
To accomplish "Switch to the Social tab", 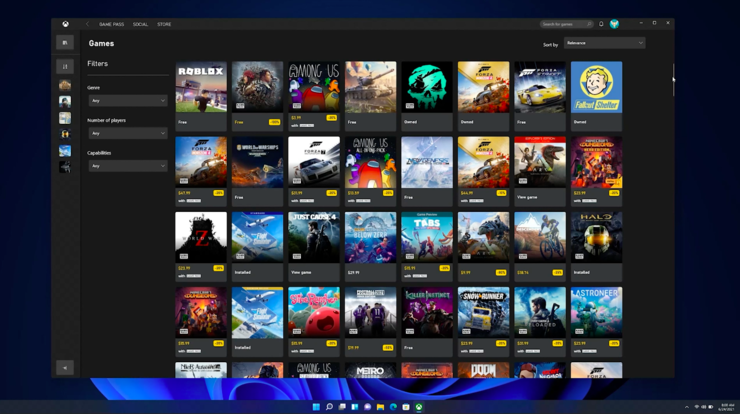I will pos(140,24).
